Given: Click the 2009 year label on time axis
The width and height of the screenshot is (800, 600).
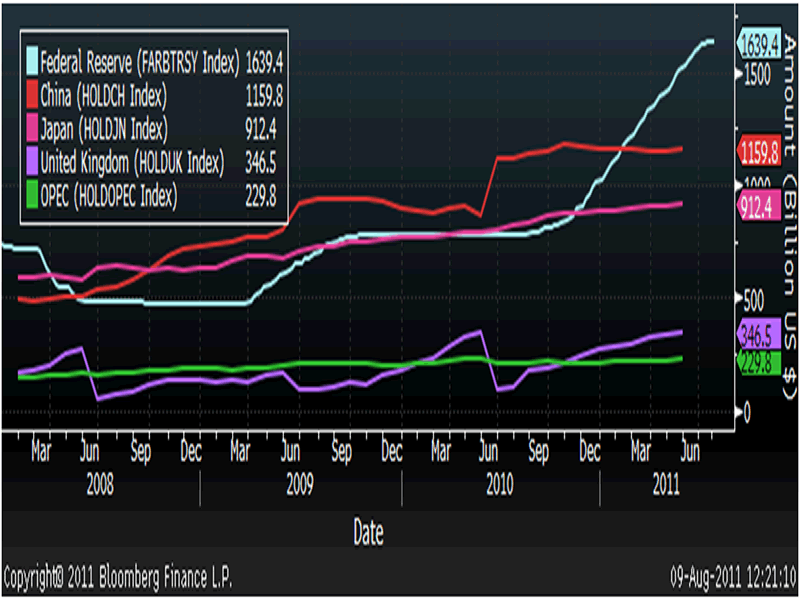Looking at the screenshot, I should point(299,486).
